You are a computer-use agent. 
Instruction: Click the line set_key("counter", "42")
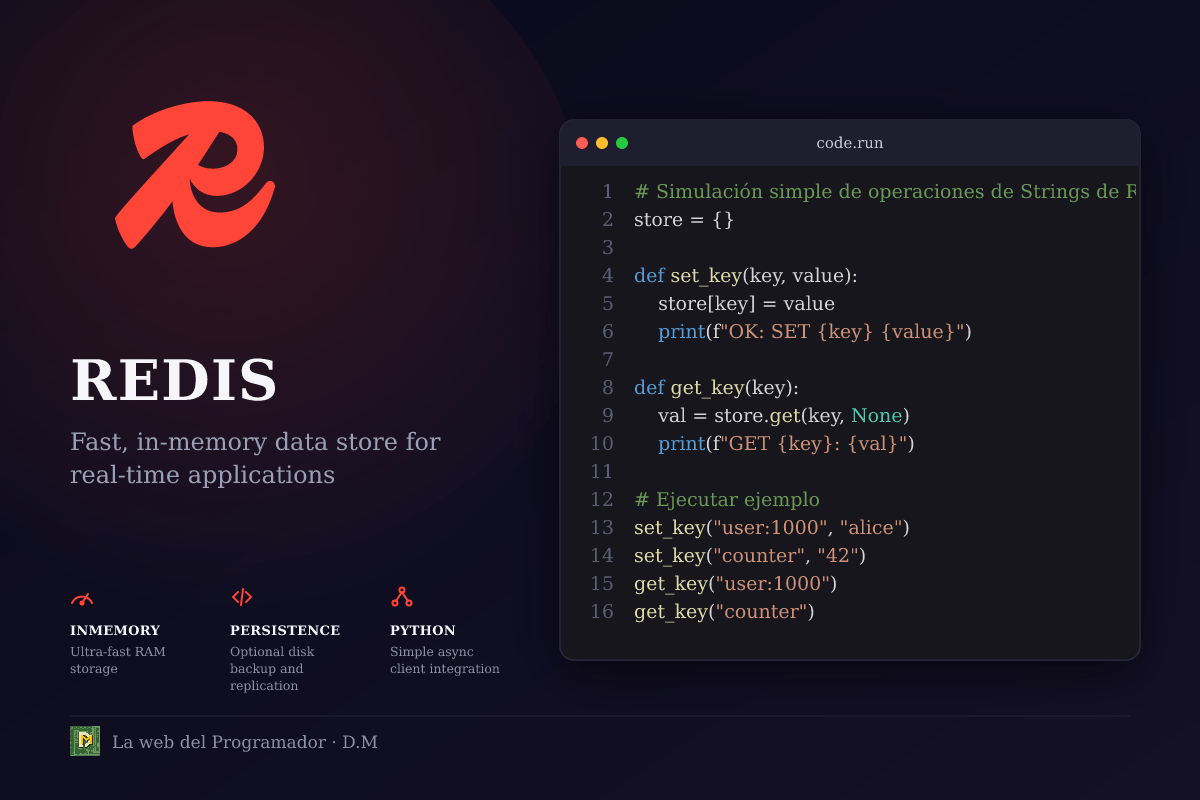pyautogui.click(x=750, y=555)
